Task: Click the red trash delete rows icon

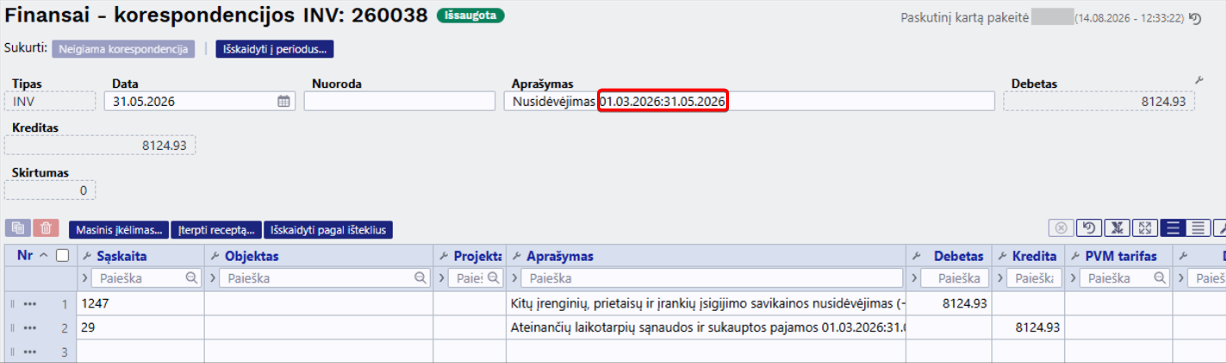Action: pyautogui.click(x=47, y=229)
